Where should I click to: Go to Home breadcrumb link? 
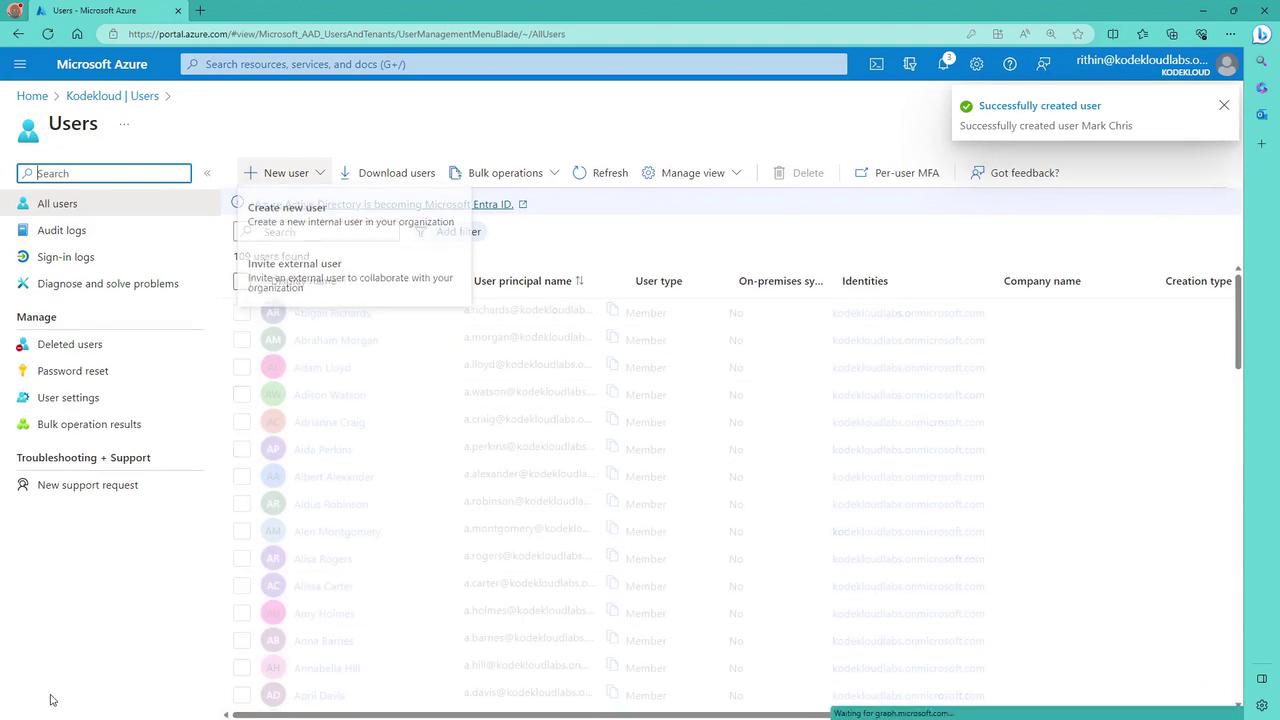(x=32, y=96)
